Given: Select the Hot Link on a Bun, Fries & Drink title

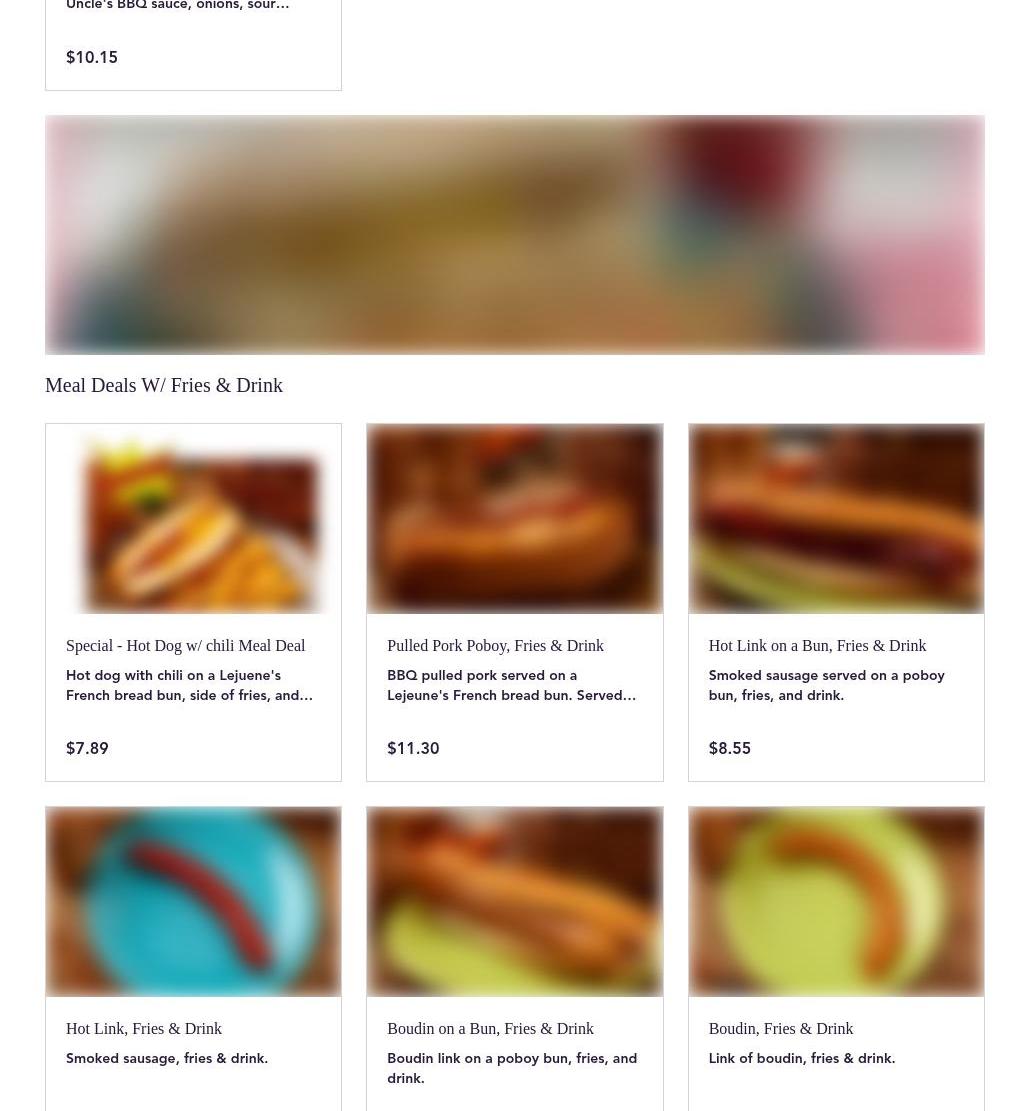Looking at the screenshot, I should click(x=817, y=645).
